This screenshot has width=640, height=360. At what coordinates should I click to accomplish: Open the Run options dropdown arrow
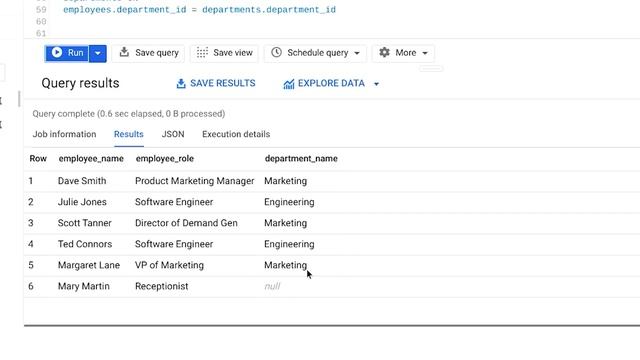point(98,53)
